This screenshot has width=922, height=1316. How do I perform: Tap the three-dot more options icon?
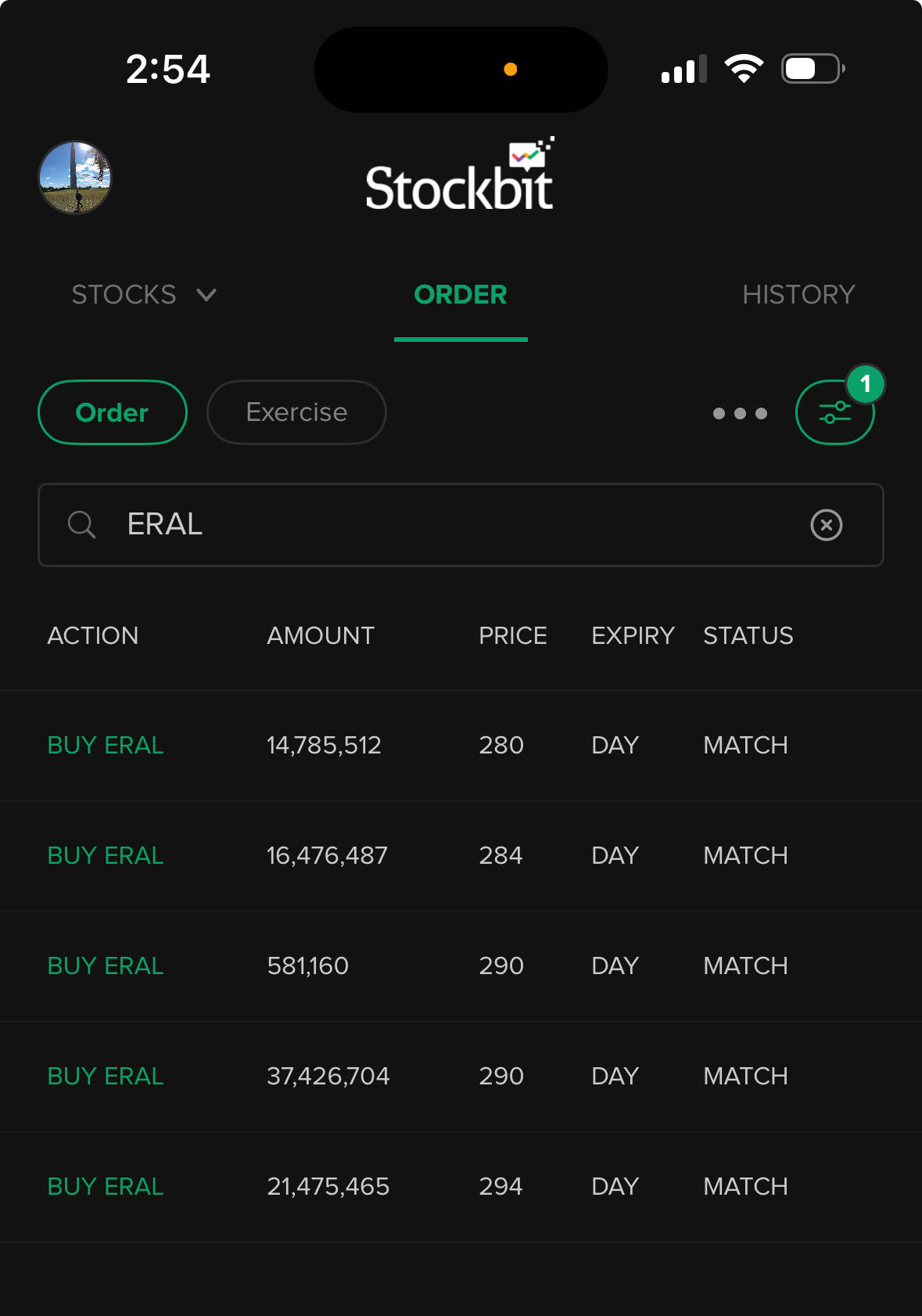[740, 413]
